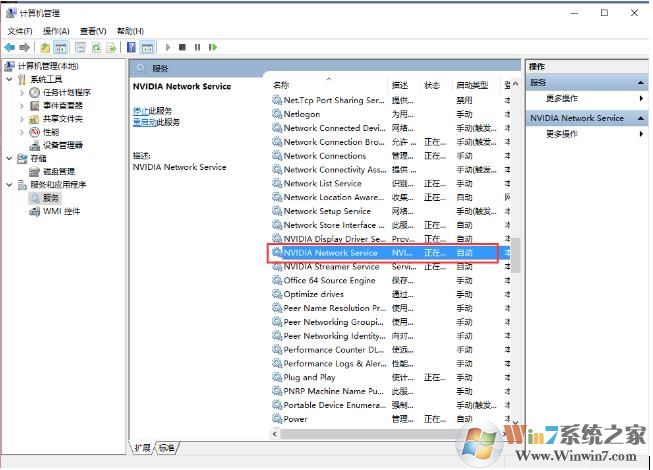Switch to the 标准 tab
This screenshot has height=470, width=653.
pyautogui.click(x=166, y=447)
